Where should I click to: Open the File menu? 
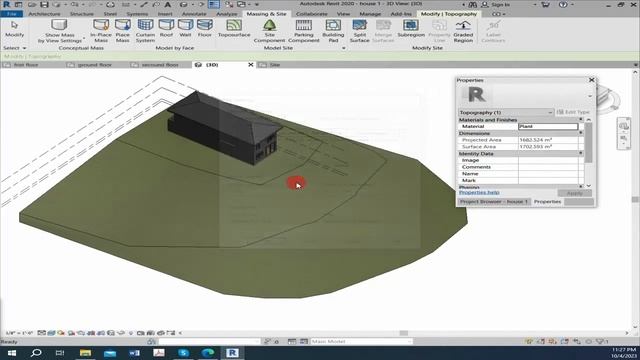coord(12,14)
